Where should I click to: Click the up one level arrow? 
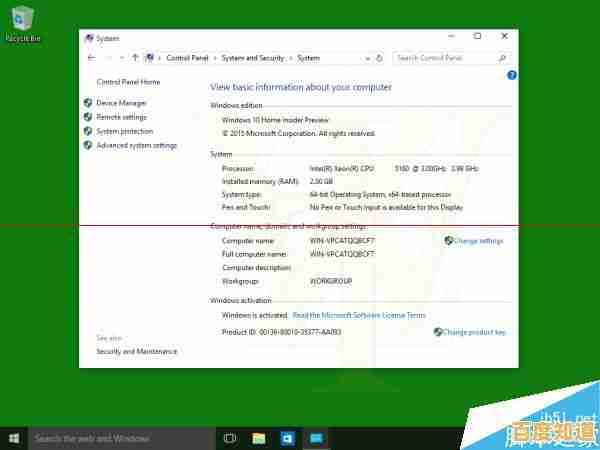pos(135,58)
